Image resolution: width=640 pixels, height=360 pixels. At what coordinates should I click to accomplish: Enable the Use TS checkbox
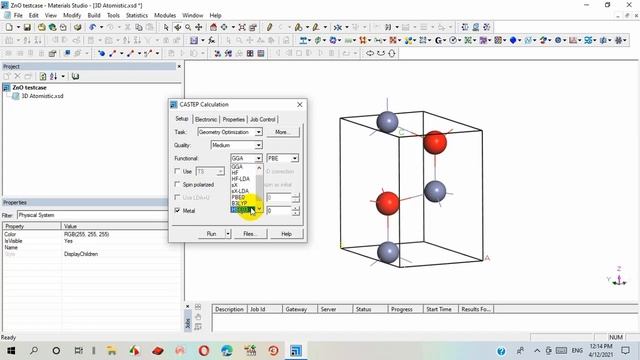click(177, 171)
